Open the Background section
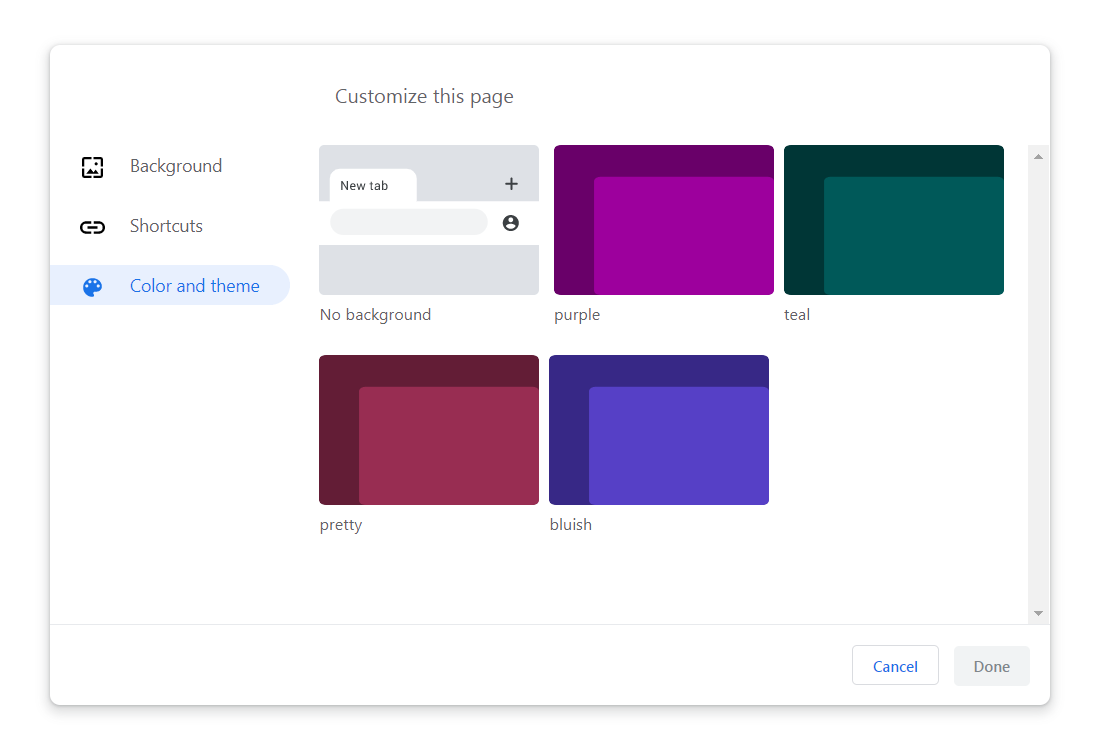 (176, 166)
